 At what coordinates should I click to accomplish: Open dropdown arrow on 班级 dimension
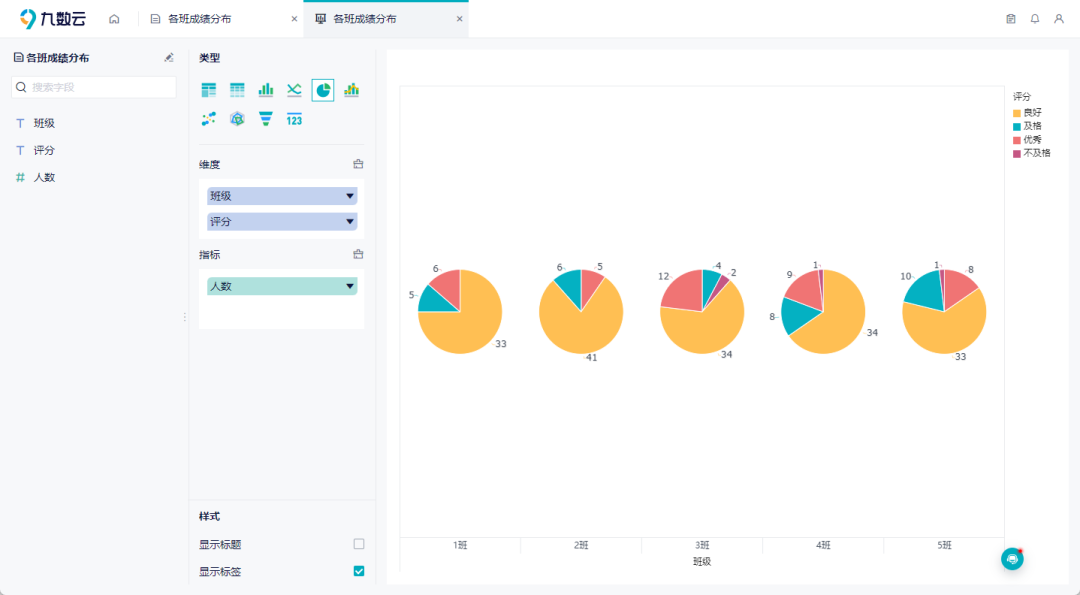point(350,196)
